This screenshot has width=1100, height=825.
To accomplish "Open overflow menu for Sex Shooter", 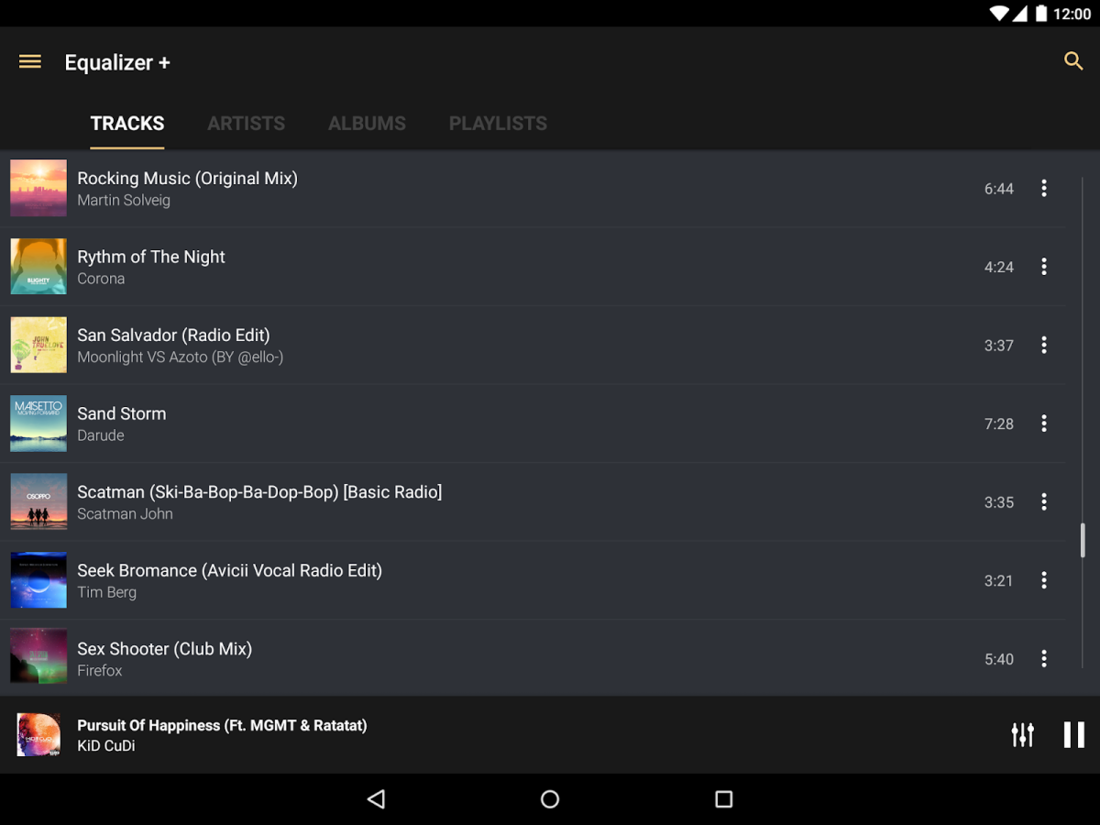I will 1044,658.
